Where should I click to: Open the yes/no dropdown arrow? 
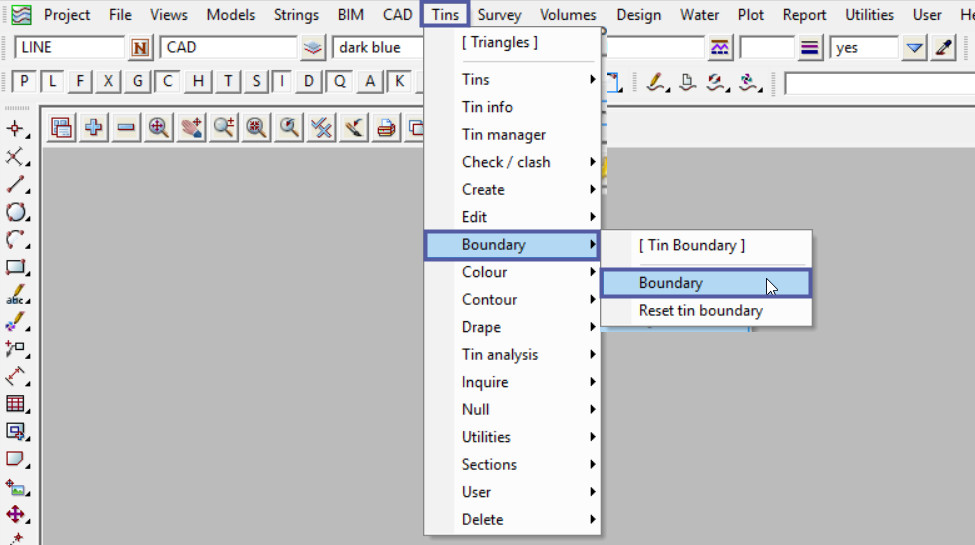[x=914, y=48]
